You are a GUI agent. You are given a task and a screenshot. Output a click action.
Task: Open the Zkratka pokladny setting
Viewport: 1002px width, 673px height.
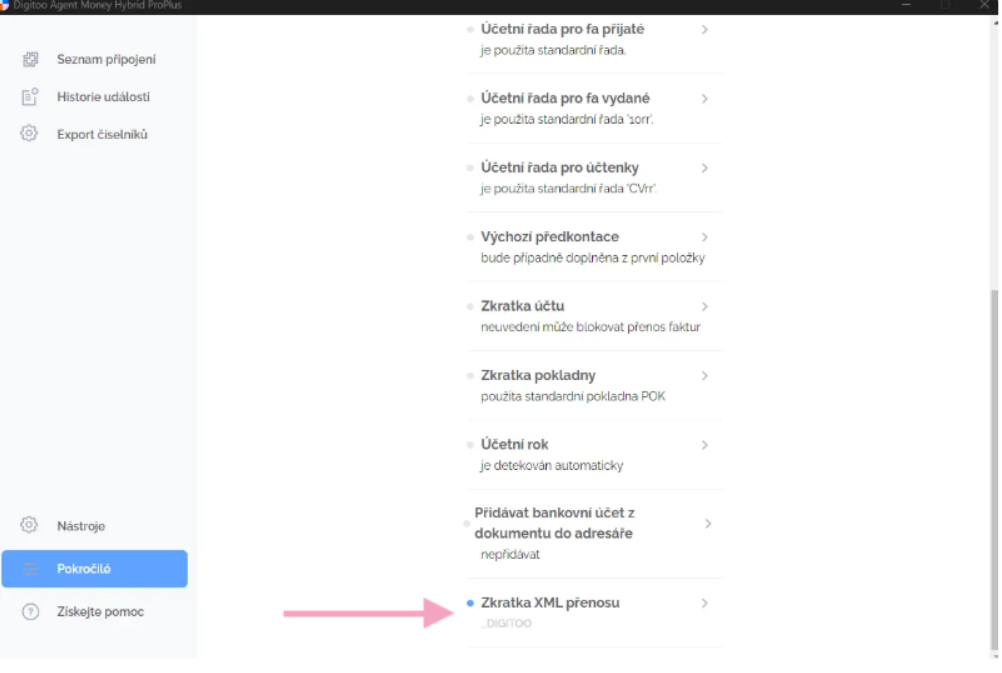[538, 375]
